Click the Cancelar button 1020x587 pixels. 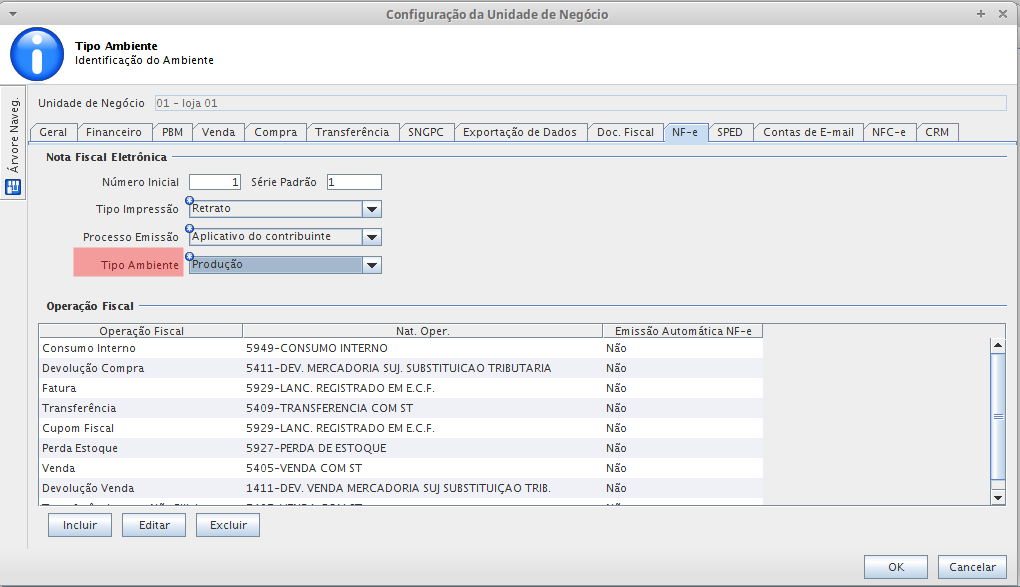click(973, 567)
